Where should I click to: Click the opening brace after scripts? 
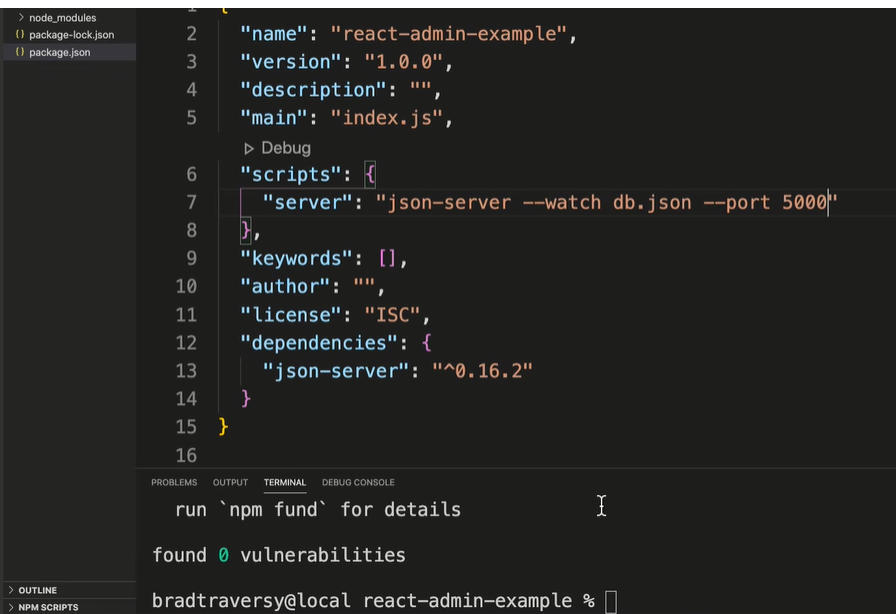[370, 174]
